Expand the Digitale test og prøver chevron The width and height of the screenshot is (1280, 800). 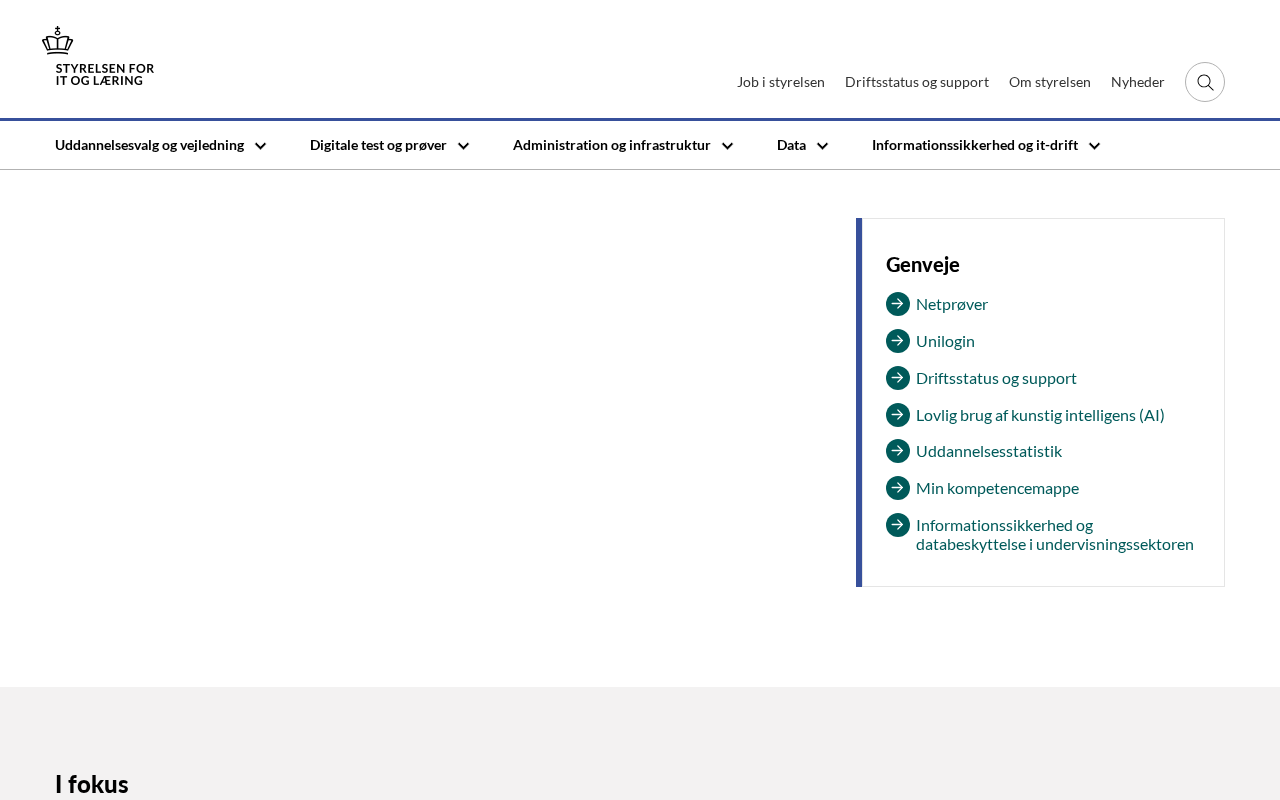464,146
